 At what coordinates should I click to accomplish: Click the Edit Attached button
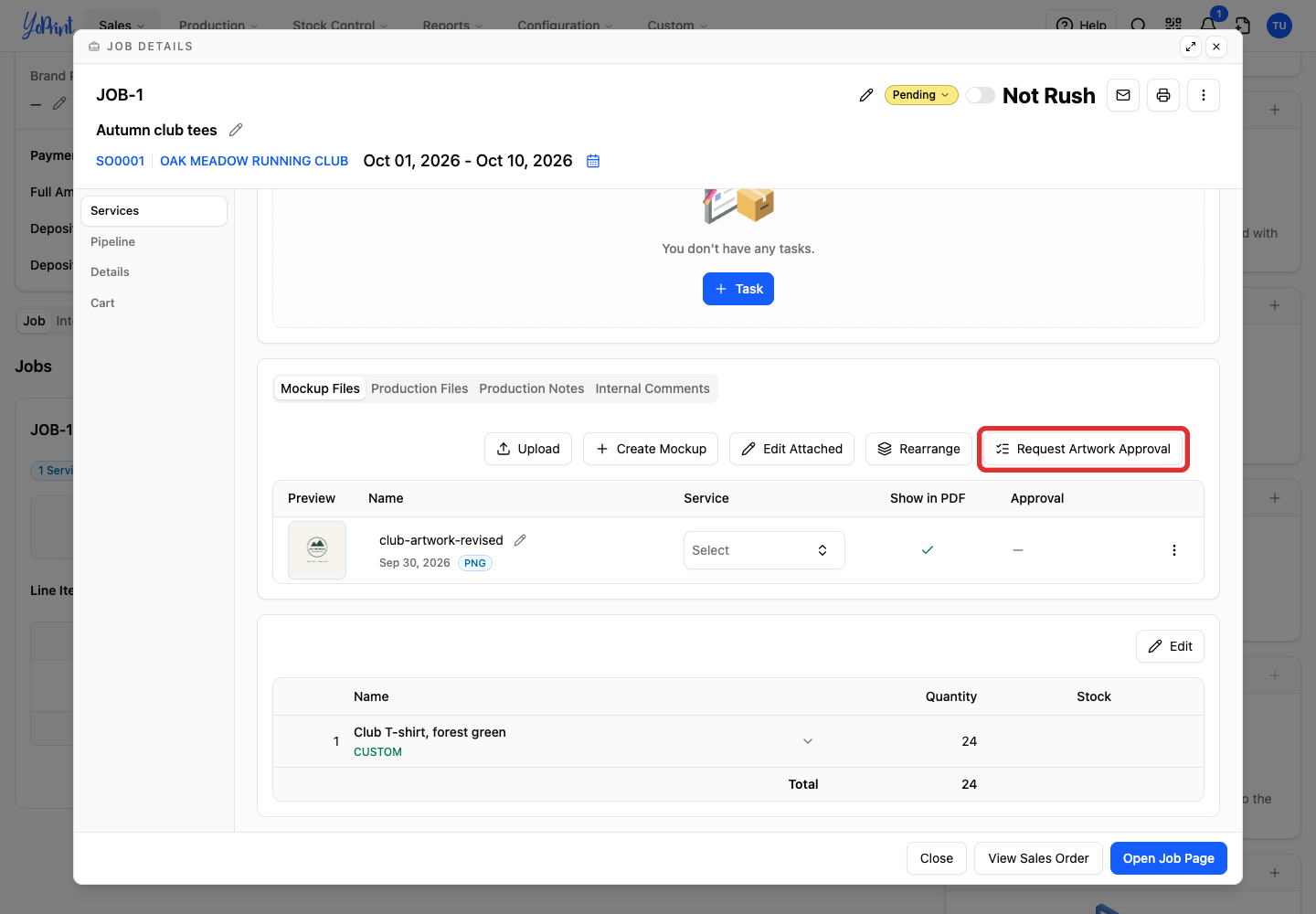click(791, 449)
